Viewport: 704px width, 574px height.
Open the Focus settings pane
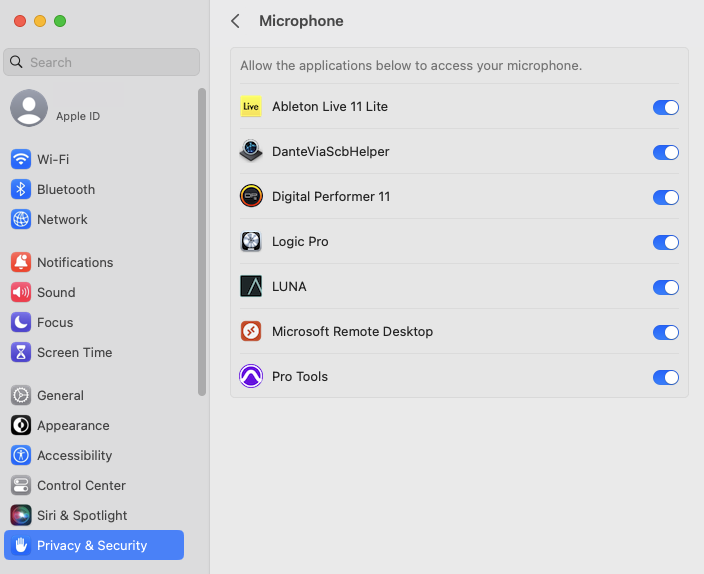(94, 322)
